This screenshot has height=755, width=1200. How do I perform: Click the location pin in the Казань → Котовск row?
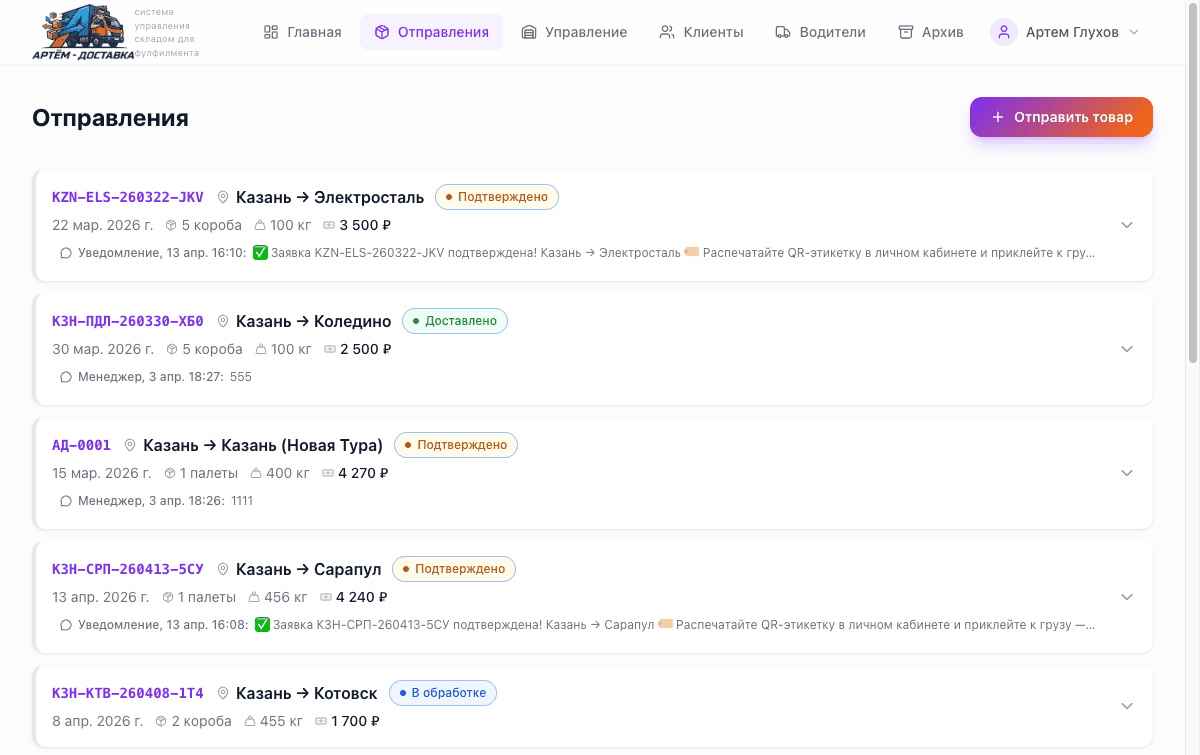point(223,693)
